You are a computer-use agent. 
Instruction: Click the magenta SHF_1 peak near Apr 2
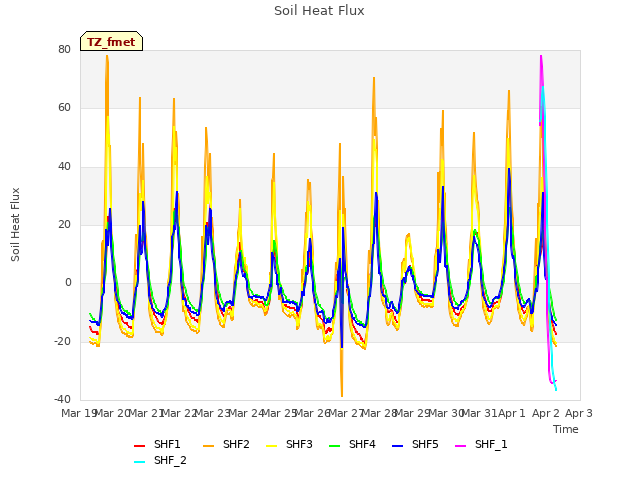541,61
